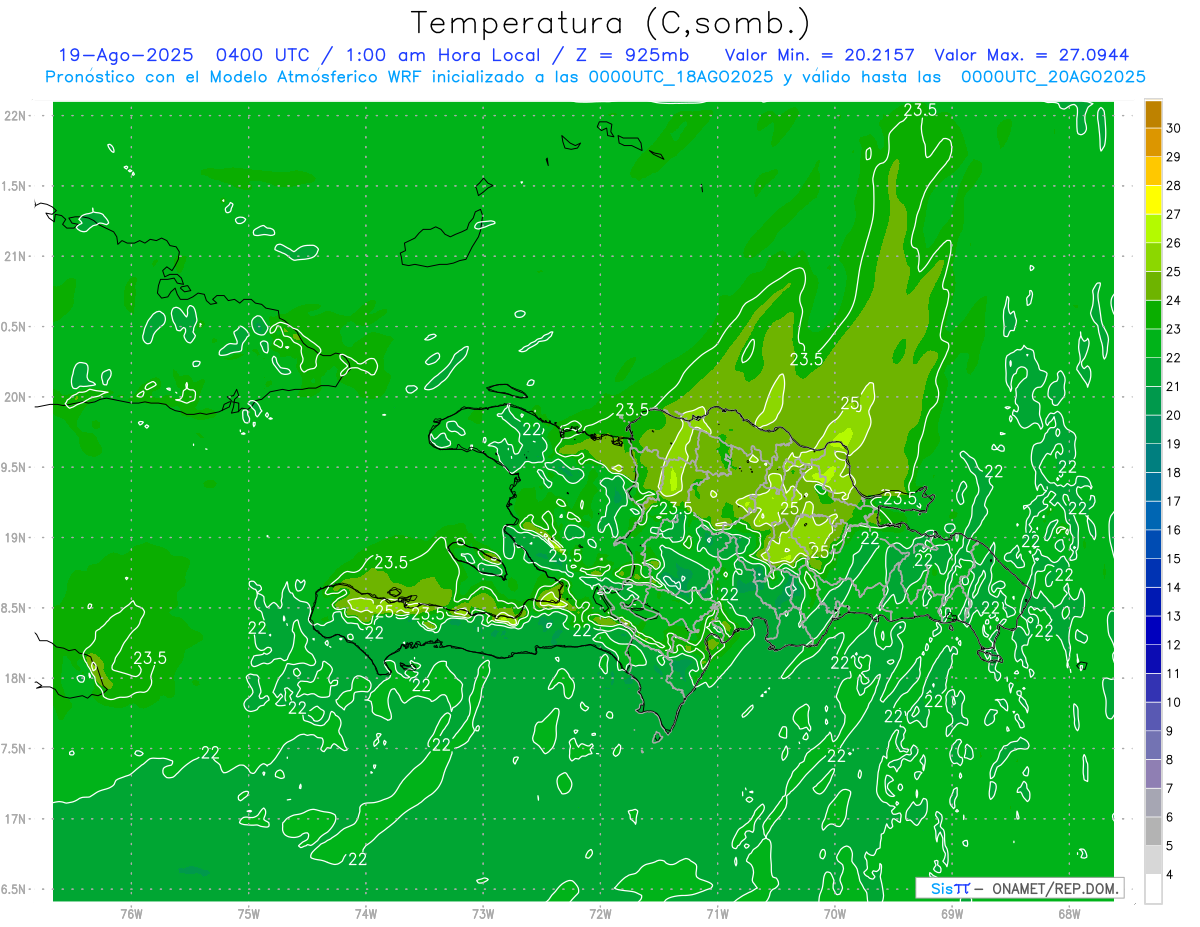Viewport: 1200px width, 927px height.
Task: Pick the purple swatch between 8 and 9
Action: pos(1153,746)
